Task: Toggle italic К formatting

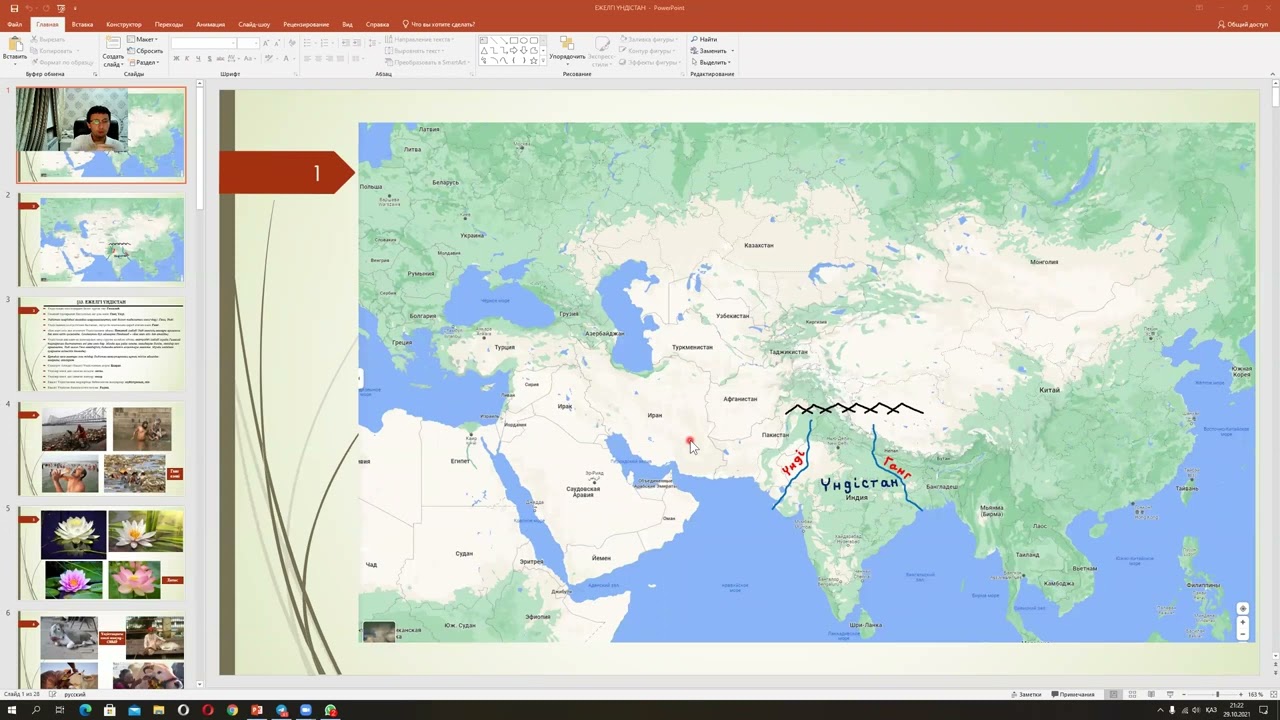Action: (187, 58)
